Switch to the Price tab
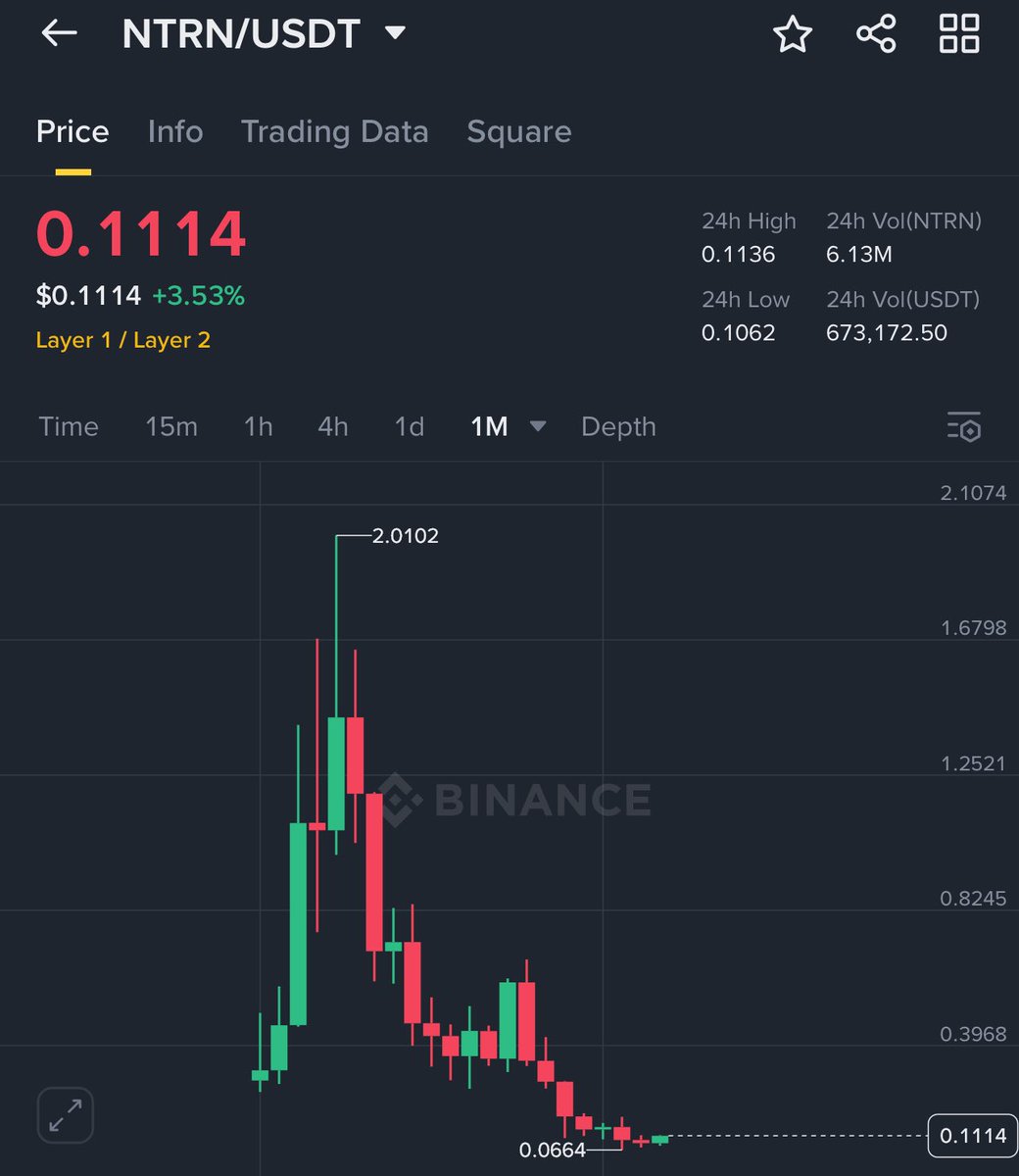The height and width of the screenshot is (1176, 1019). pyautogui.click(x=73, y=131)
